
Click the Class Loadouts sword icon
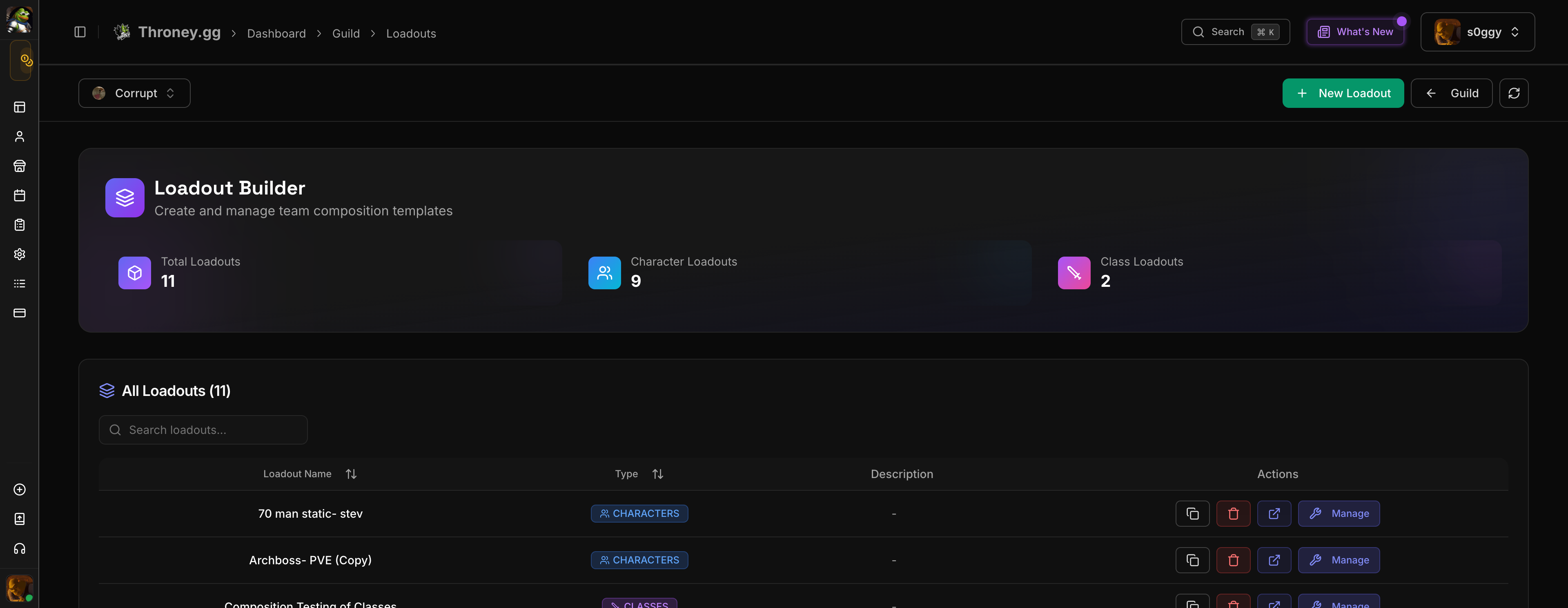point(1074,273)
